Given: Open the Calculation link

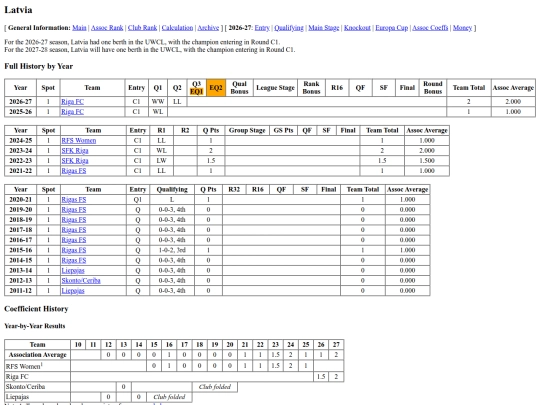Looking at the screenshot, I should point(177,28).
